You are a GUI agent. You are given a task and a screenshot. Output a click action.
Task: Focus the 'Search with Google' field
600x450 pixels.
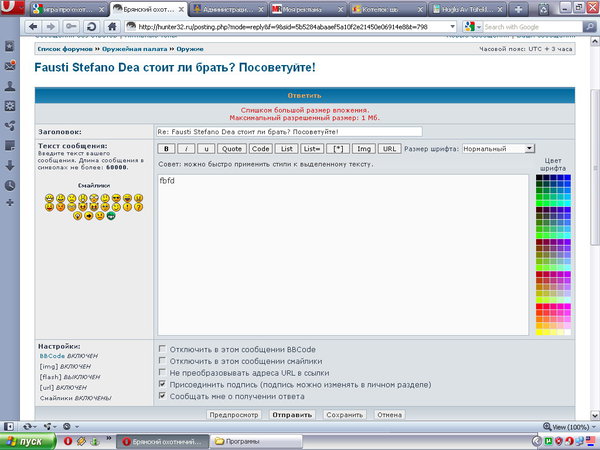tap(533, 27)
